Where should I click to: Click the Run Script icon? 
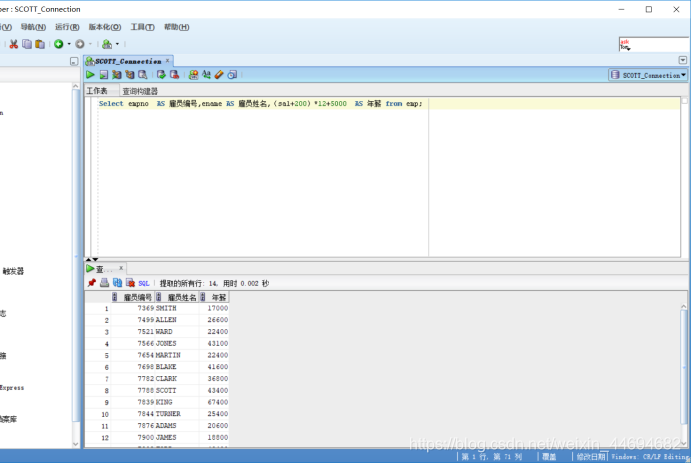point(104,75)
